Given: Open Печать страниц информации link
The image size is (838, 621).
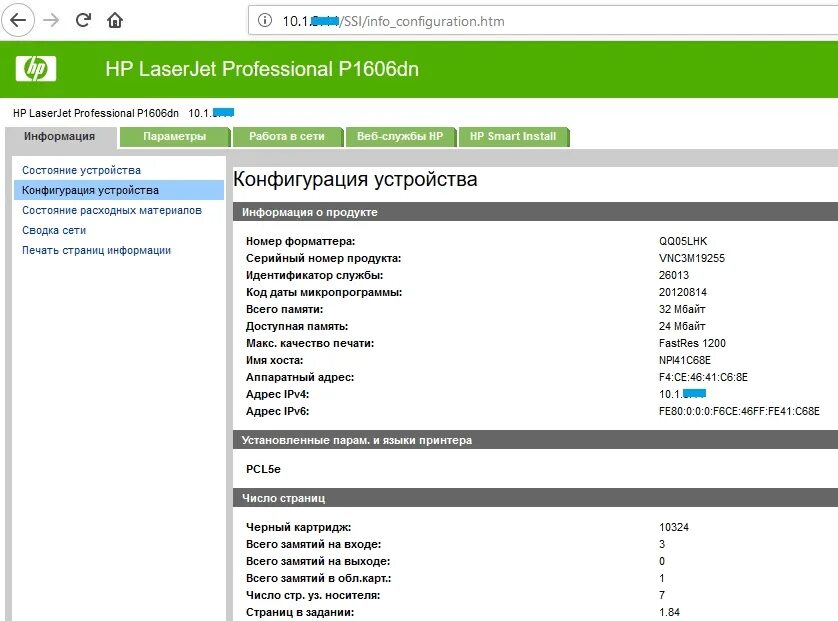Looking at the screenshot, I should coord(96,250).
